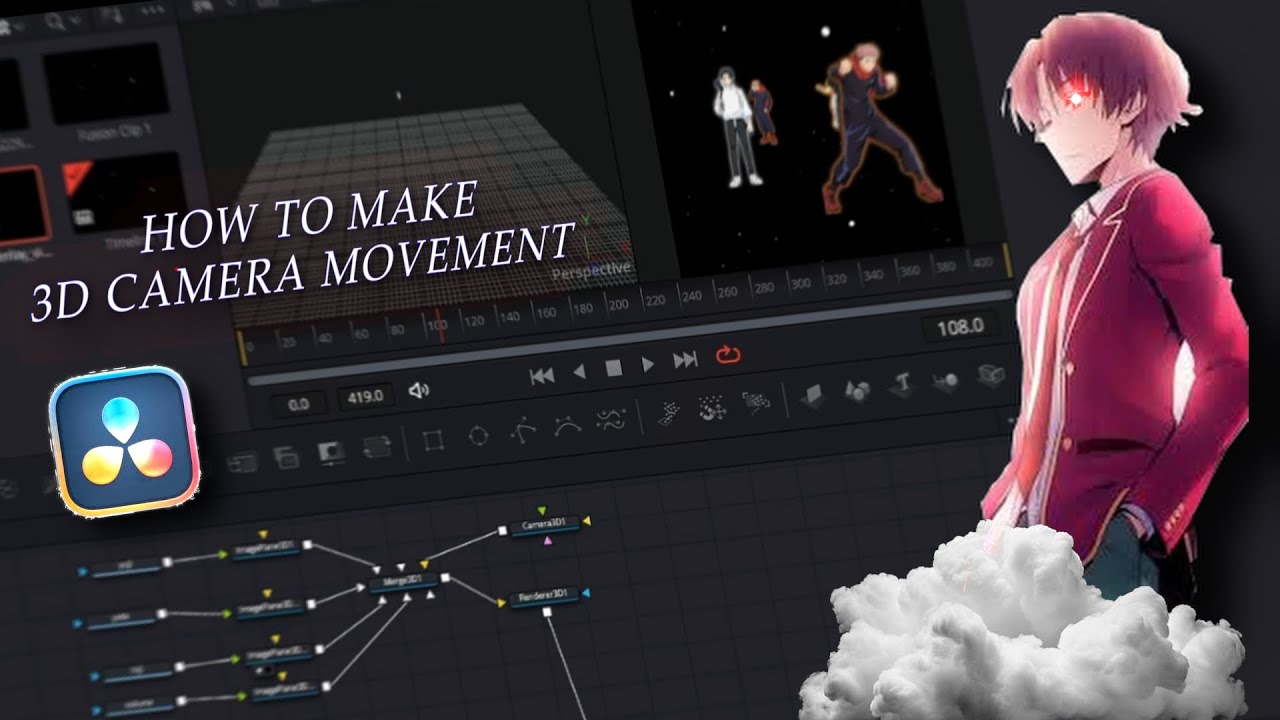The width and height of the screenshot is (1280, 720).
Task: Add an Ellipse mask tool
Action: 479,435
